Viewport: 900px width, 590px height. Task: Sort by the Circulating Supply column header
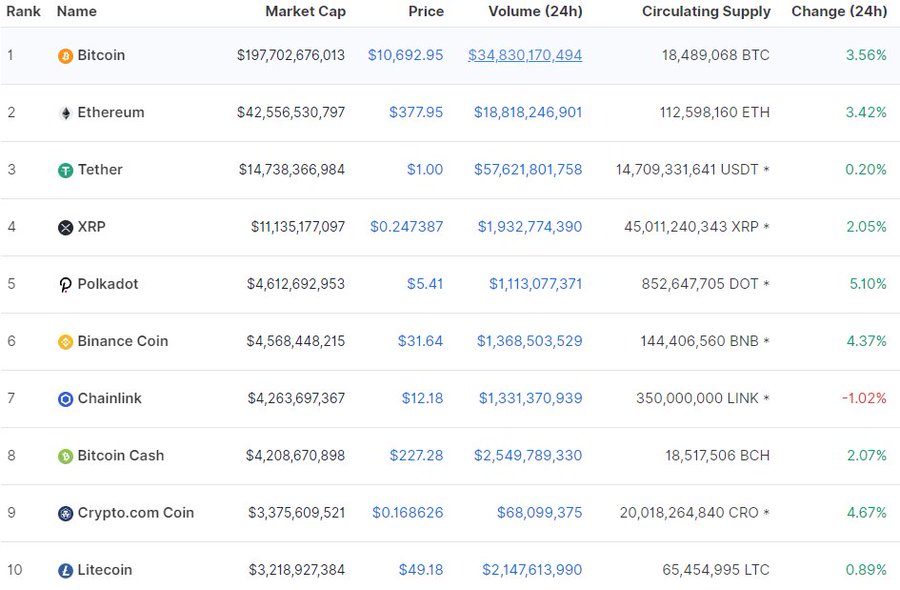pyautogui.click(x=706, y=11)
